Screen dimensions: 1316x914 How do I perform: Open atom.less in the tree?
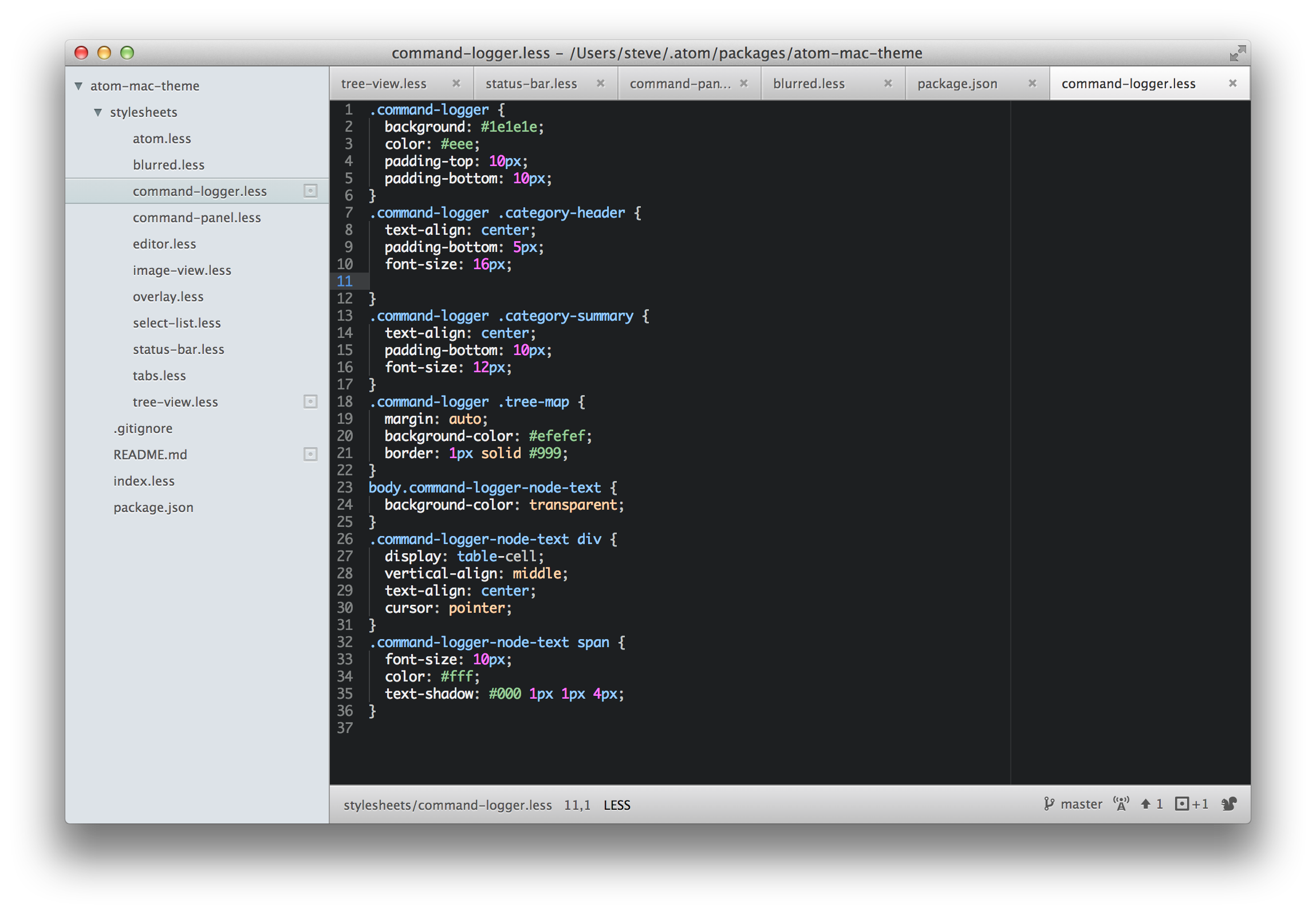(x=161, y=139)
